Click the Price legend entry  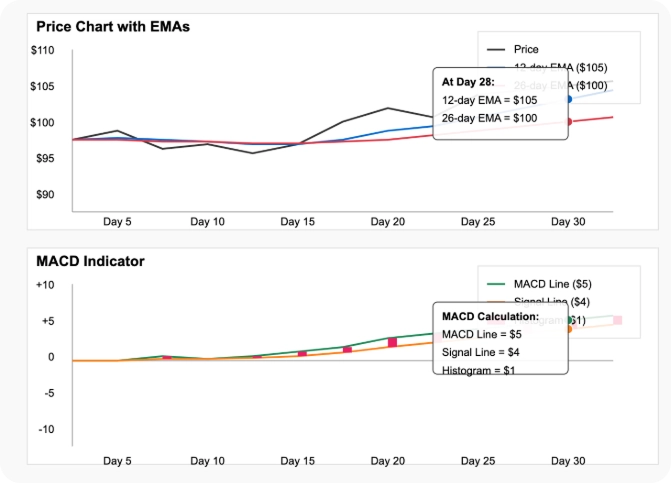pos(526,49)
